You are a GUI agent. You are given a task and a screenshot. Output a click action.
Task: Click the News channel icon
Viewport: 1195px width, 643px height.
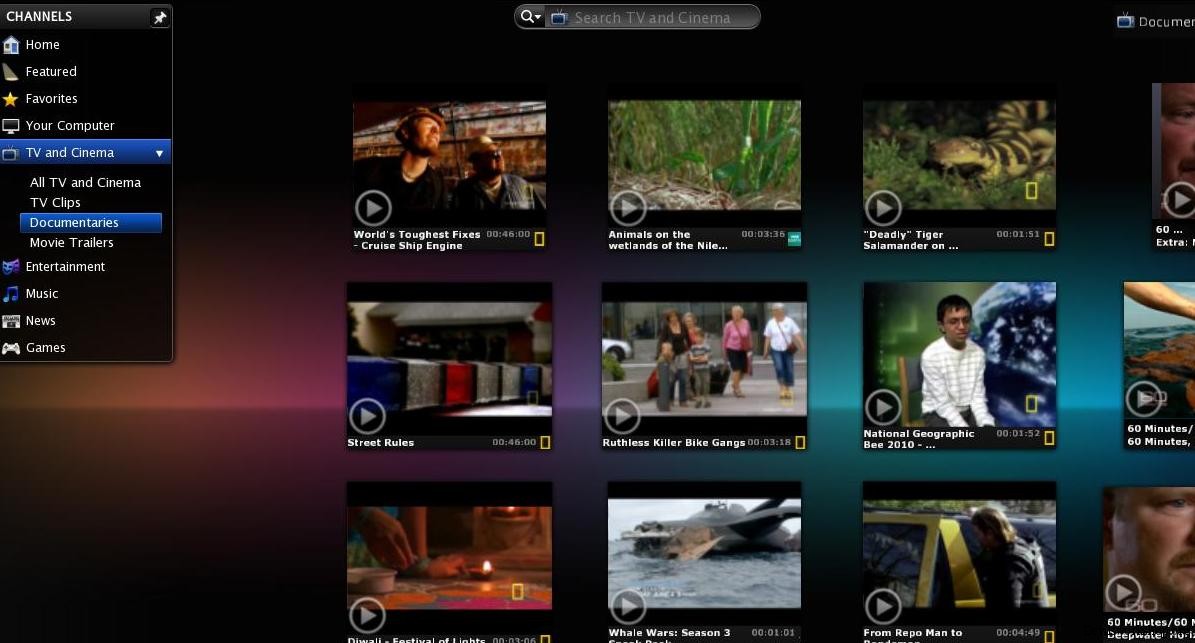(x=11, y=321)
